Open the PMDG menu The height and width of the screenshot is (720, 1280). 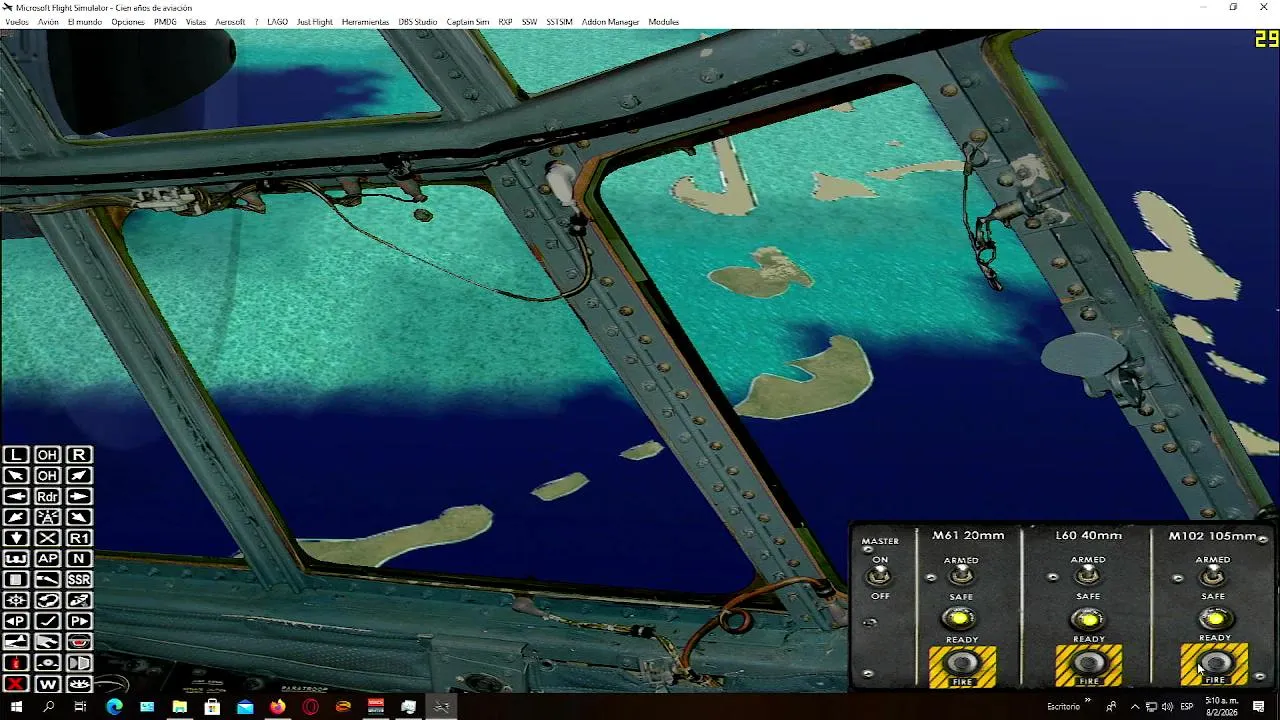(165, 22)
